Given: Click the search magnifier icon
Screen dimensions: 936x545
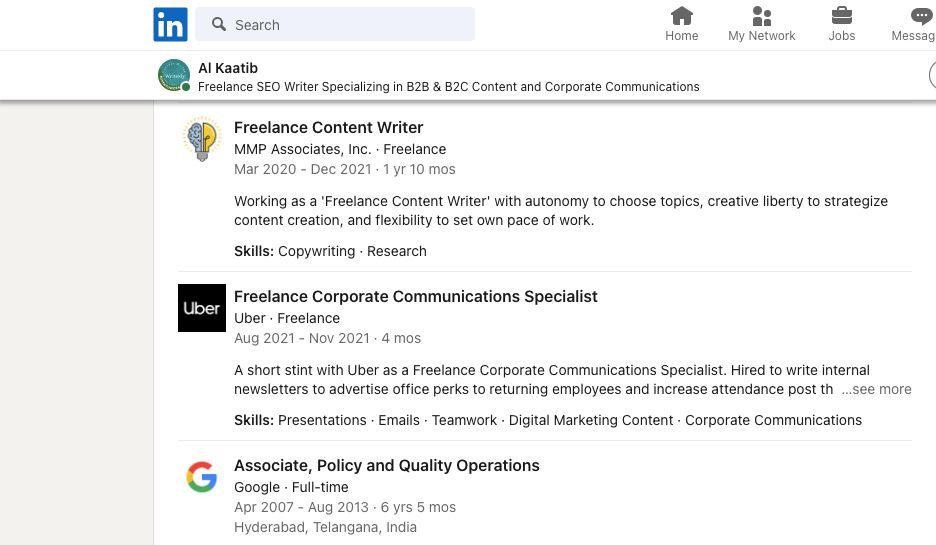Looking at the screenshot, I should point(219,24).
